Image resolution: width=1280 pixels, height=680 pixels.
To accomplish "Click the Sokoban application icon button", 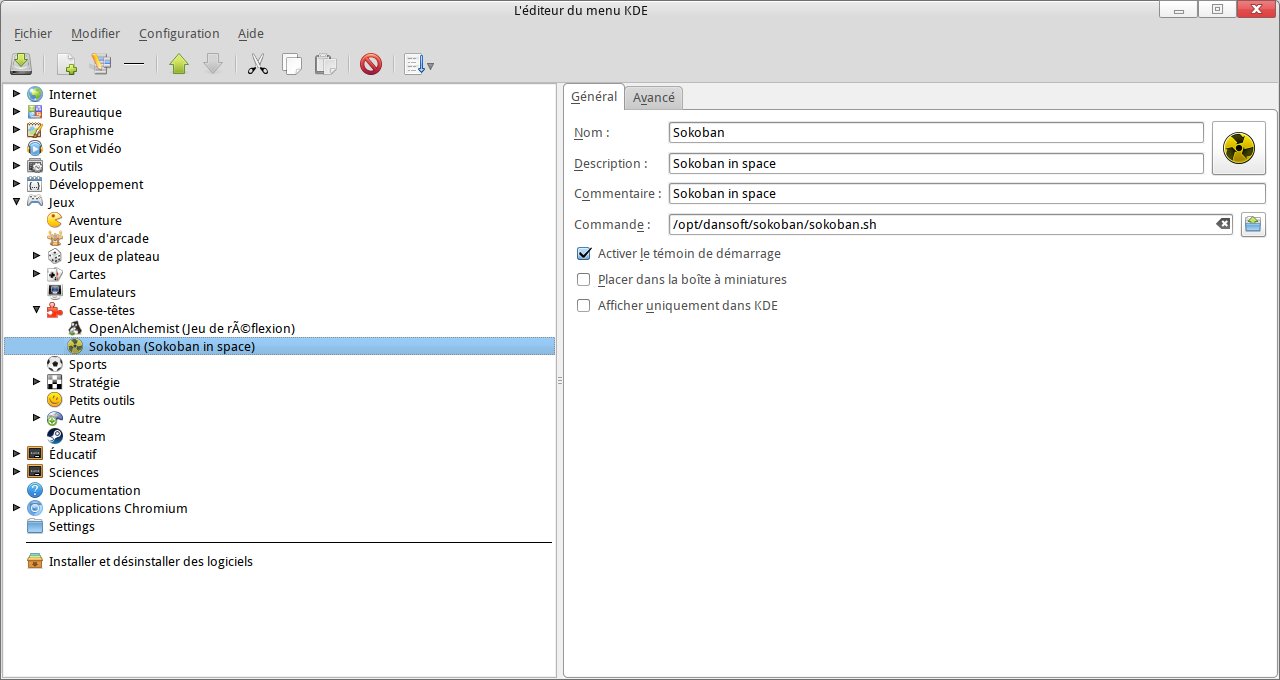I will click(x=1238, y=148).
